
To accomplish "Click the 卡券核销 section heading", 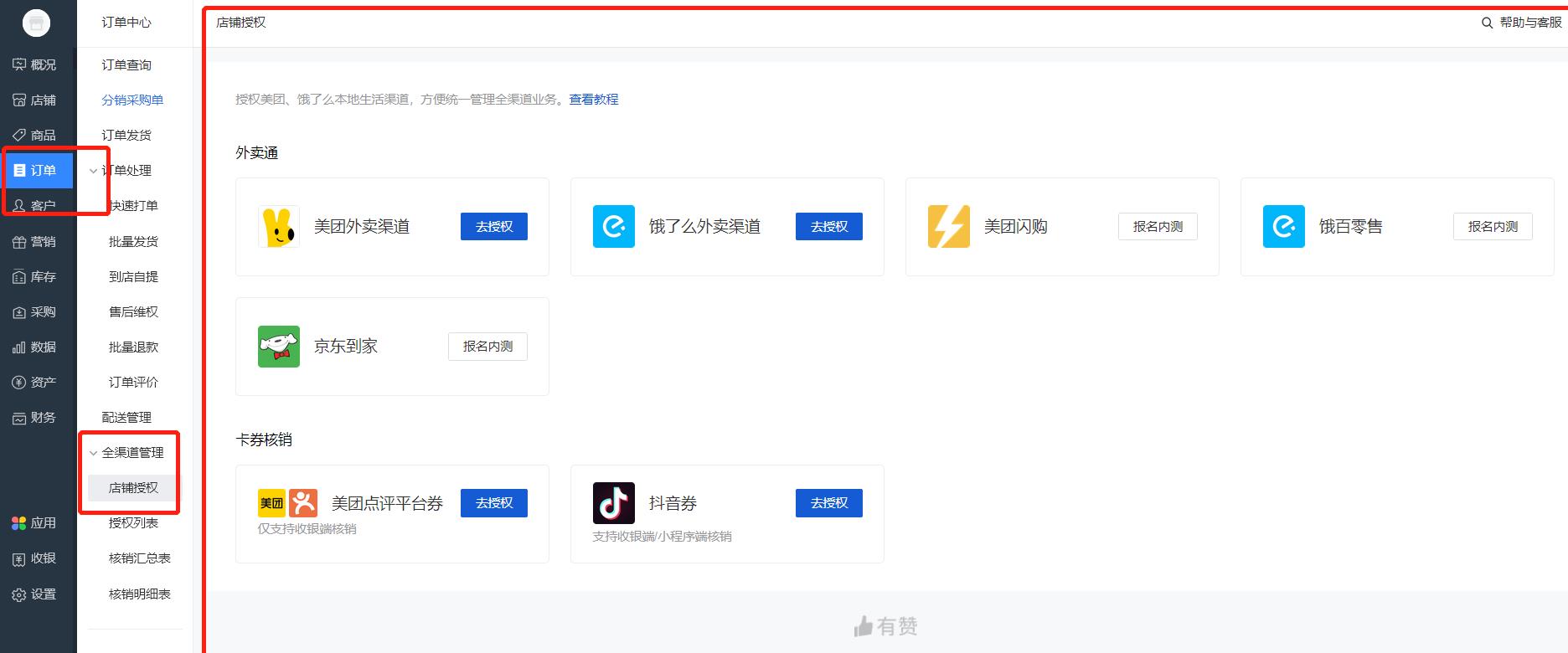I will click(x=264, y=440).
